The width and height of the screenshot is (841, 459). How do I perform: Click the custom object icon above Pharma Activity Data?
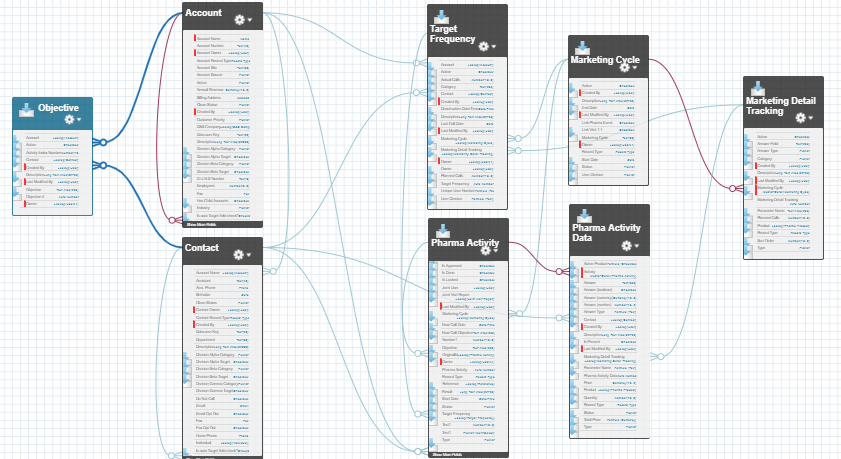coord(583,213)
